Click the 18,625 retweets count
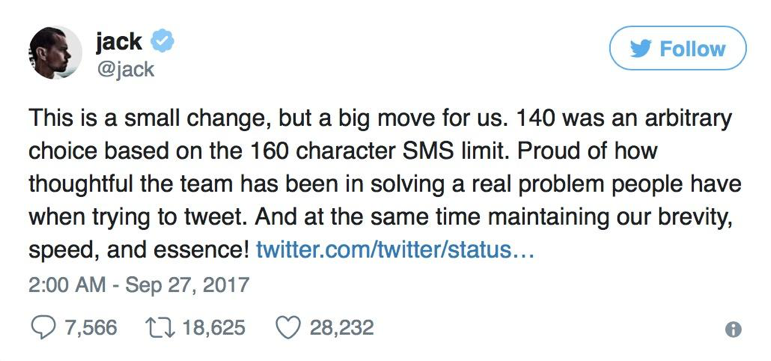 [213, 328]
